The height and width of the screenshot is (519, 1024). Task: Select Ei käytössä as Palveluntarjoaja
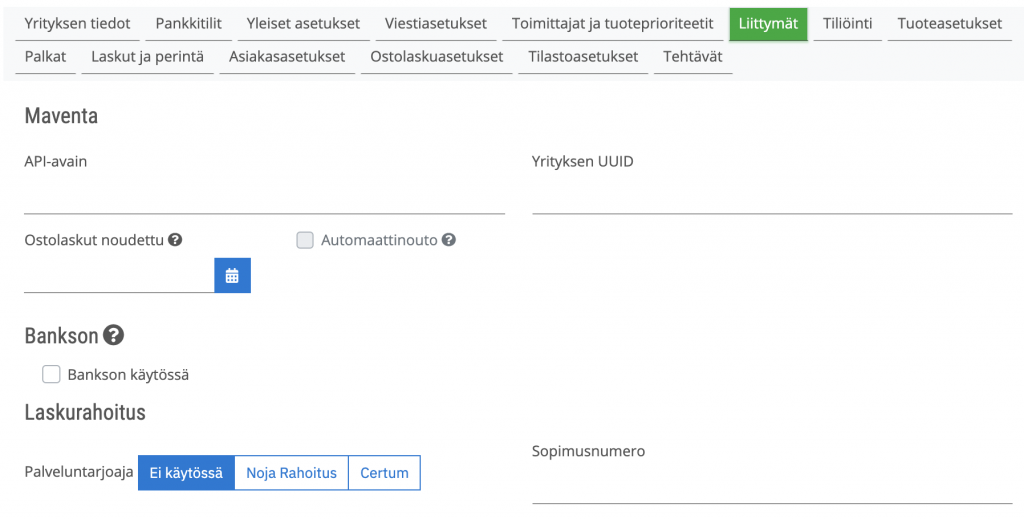(x=186, y=473)
